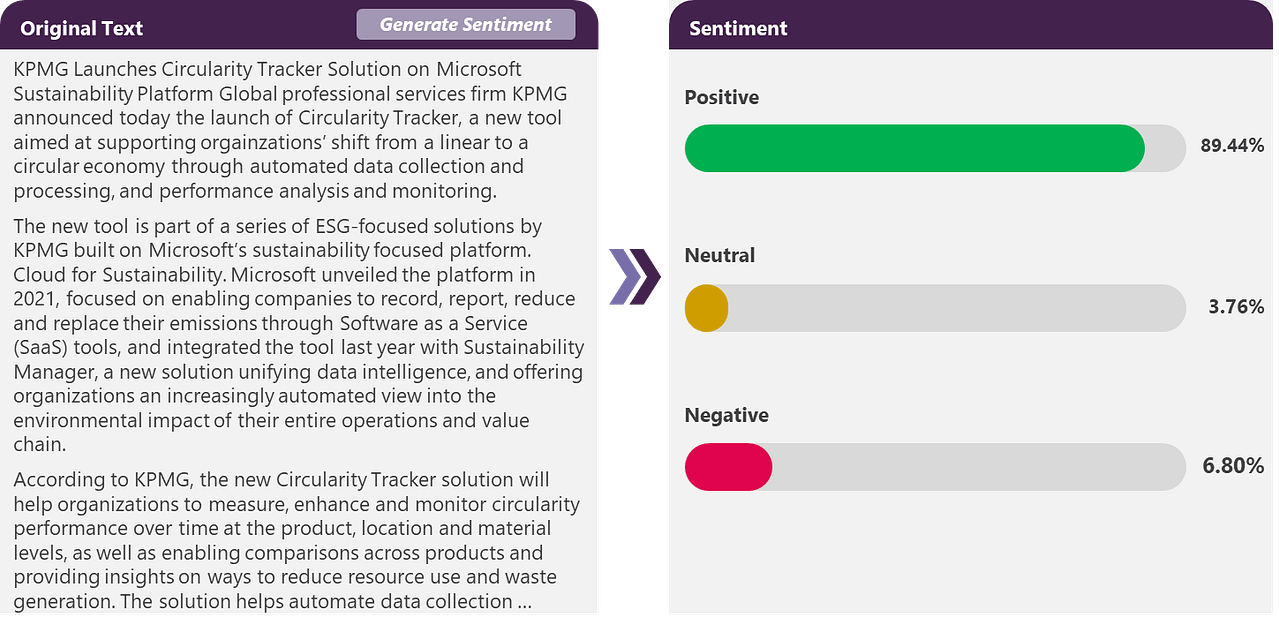Click the yellow Neutral sentiment bar fill
The width and height of the screenshot is (1279, 625).
706,308
